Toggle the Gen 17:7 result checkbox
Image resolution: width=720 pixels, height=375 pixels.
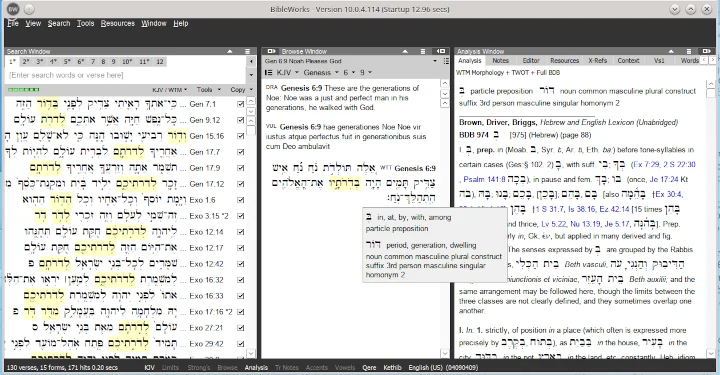[x=240, y=152]
